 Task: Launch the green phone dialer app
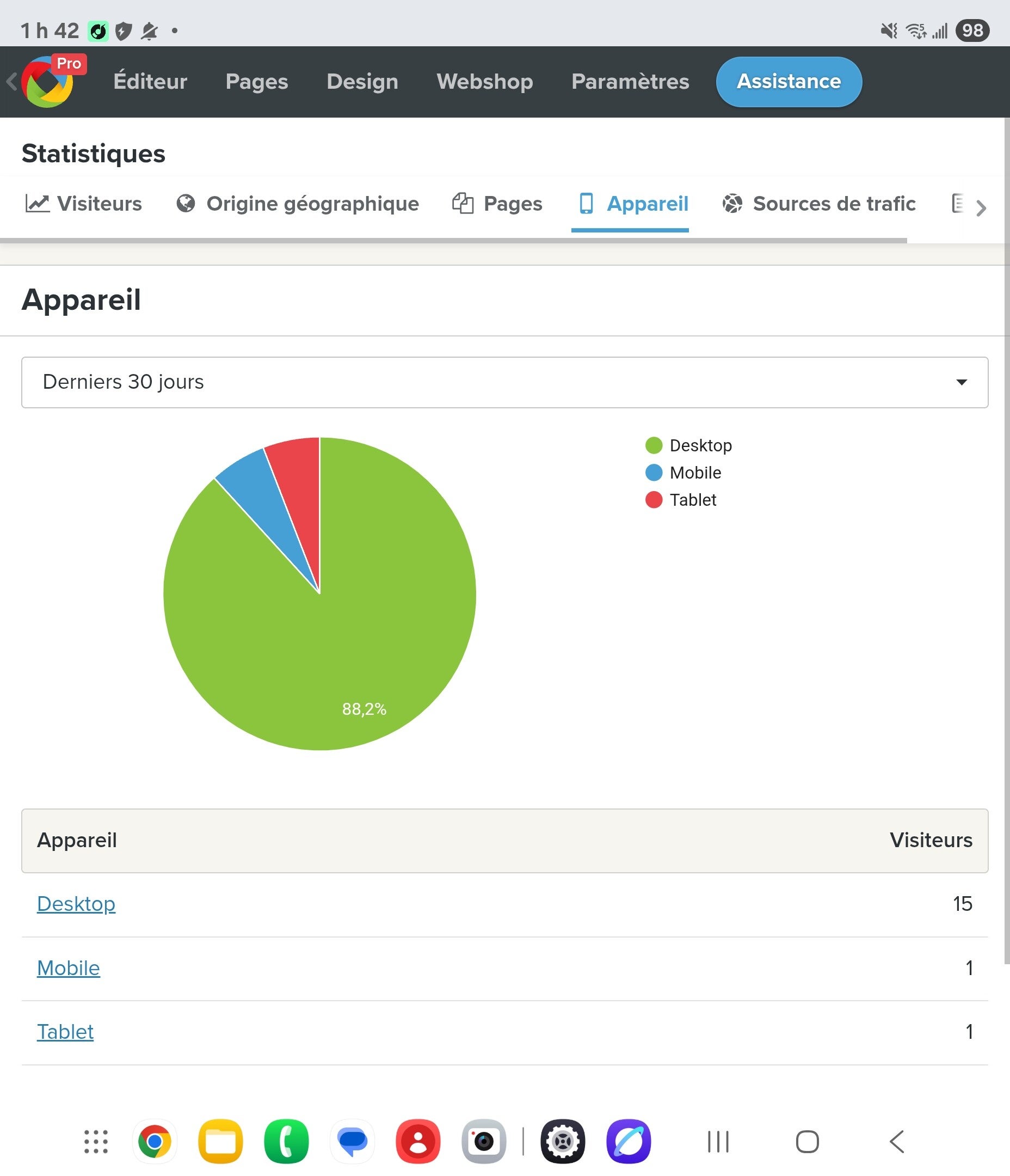(x=286, y=1141)
